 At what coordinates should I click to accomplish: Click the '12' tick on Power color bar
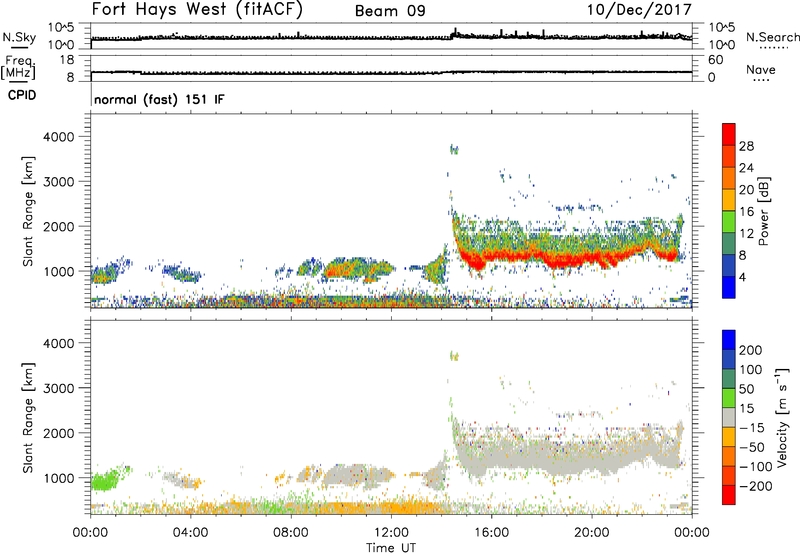tap(746, 233)
